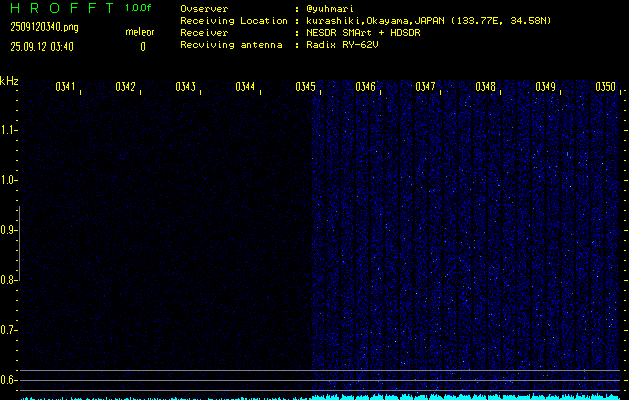Image resolution: width=629 pixels, height=400 pixels.
Task: Click time marker 0344
Action: (246, 87)
